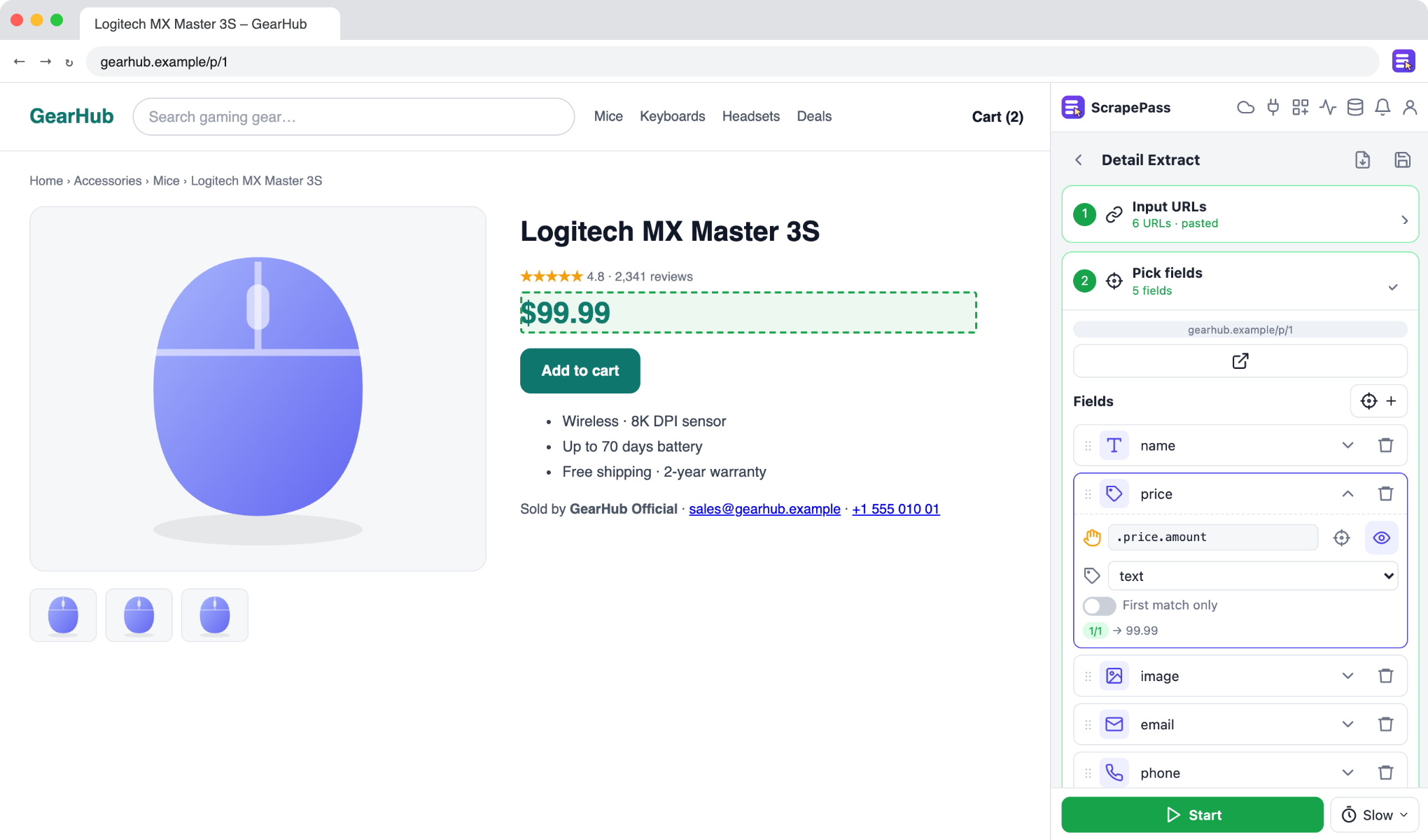Click the add field target-plus button

point(1378,400)
